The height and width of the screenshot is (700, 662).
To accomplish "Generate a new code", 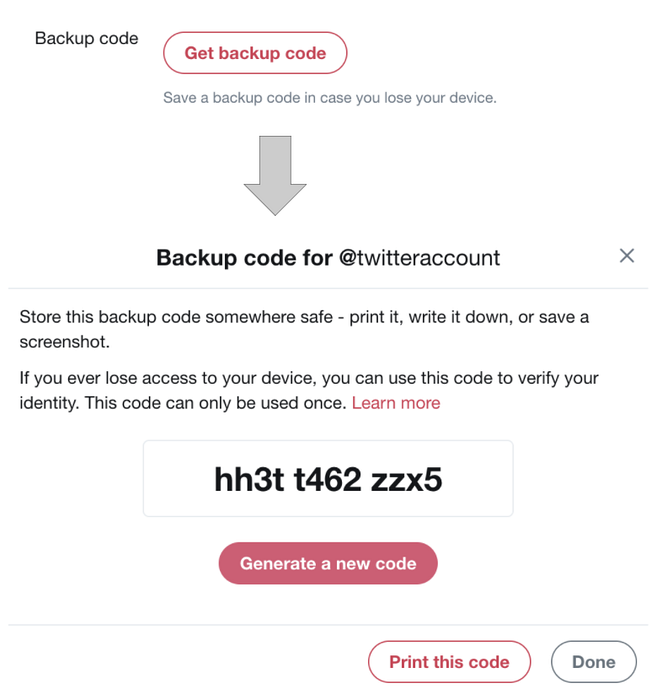I will 328,563.
